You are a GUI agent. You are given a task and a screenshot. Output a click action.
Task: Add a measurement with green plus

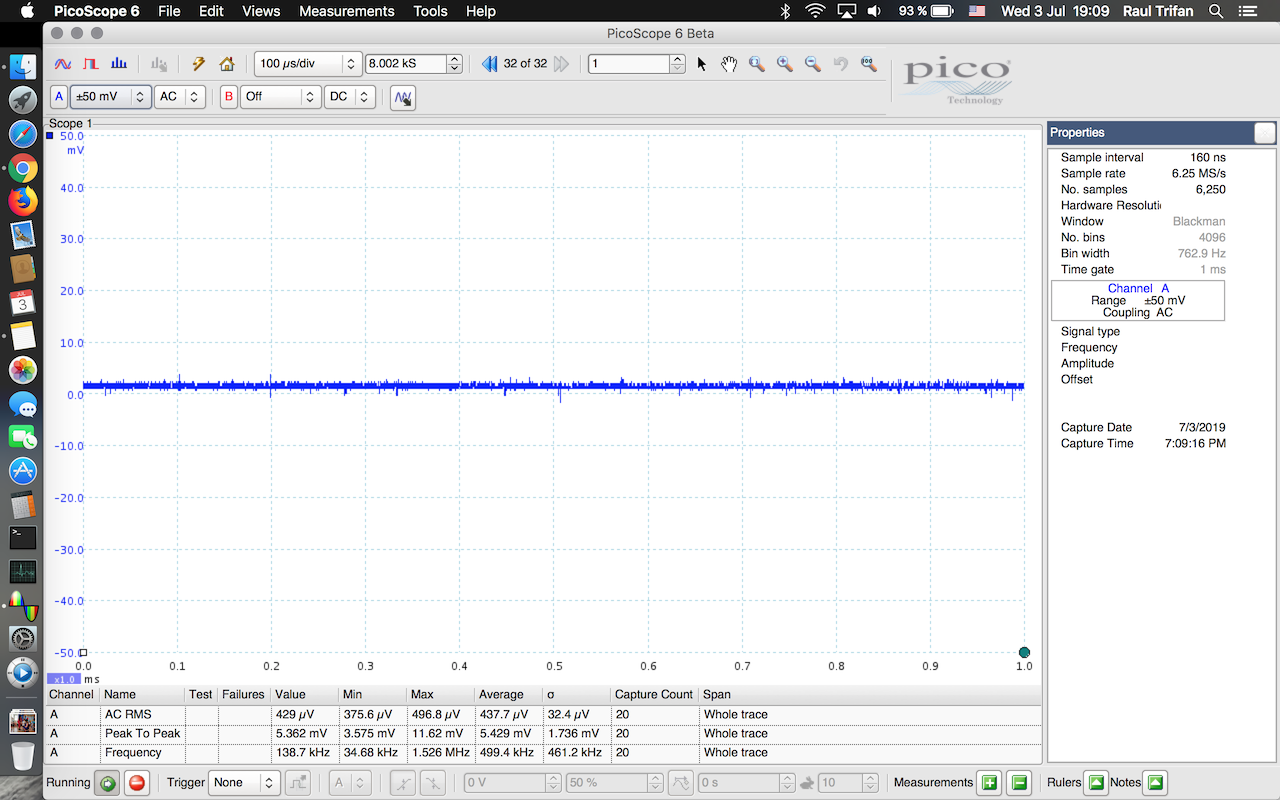pyautogui.click(x=990, y=783)
